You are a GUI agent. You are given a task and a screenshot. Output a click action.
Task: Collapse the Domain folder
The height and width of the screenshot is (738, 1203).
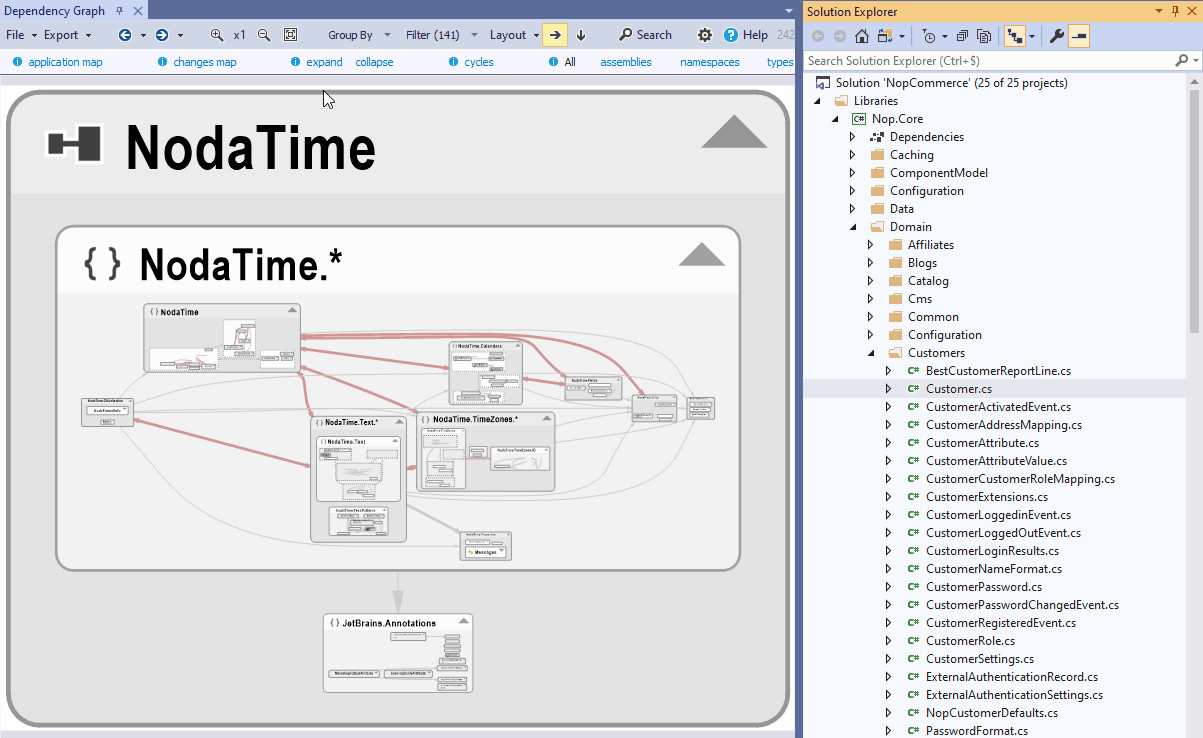pos(853,227)
